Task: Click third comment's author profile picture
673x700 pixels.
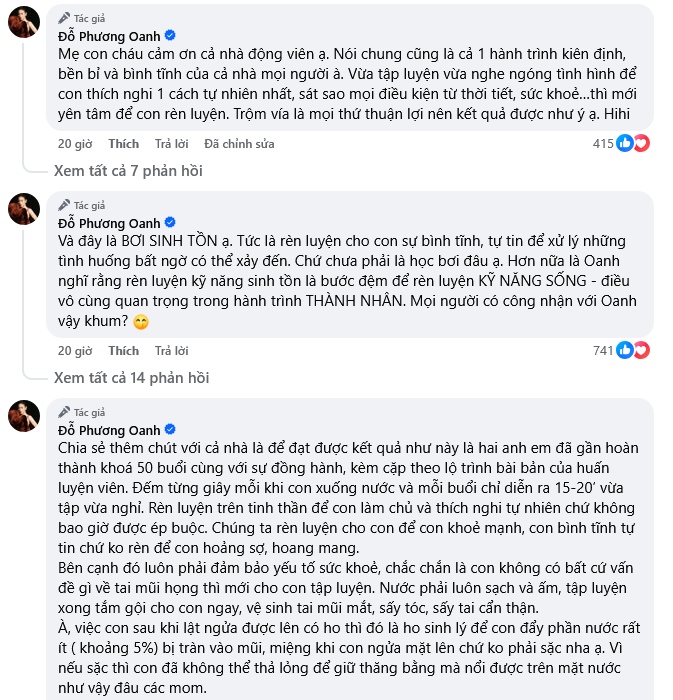Action: [x=24, y=413]
